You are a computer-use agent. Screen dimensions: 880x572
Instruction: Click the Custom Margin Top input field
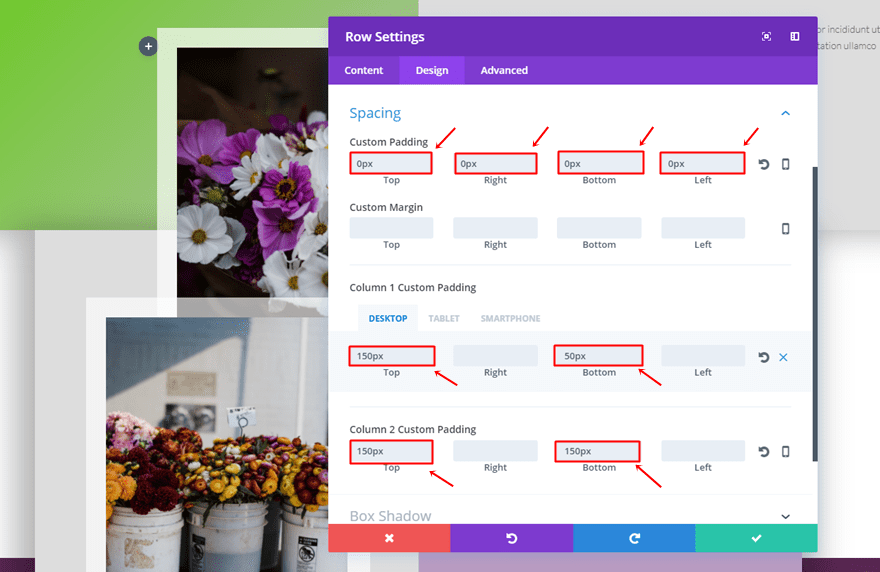coord(391,228)
